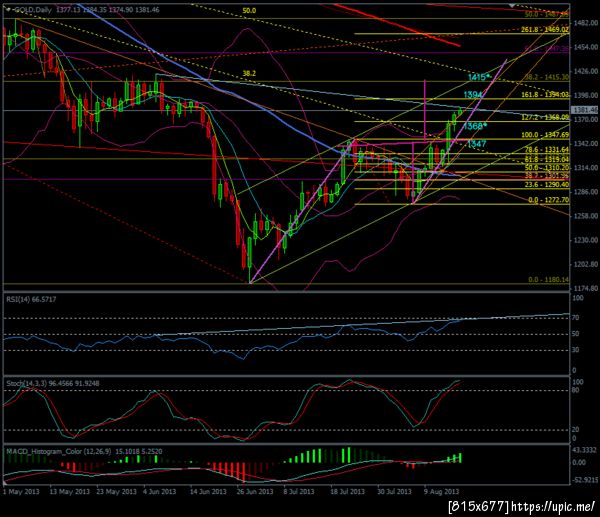
Task: Click the 23 May 2013 date label
Action: pos(116,491)
